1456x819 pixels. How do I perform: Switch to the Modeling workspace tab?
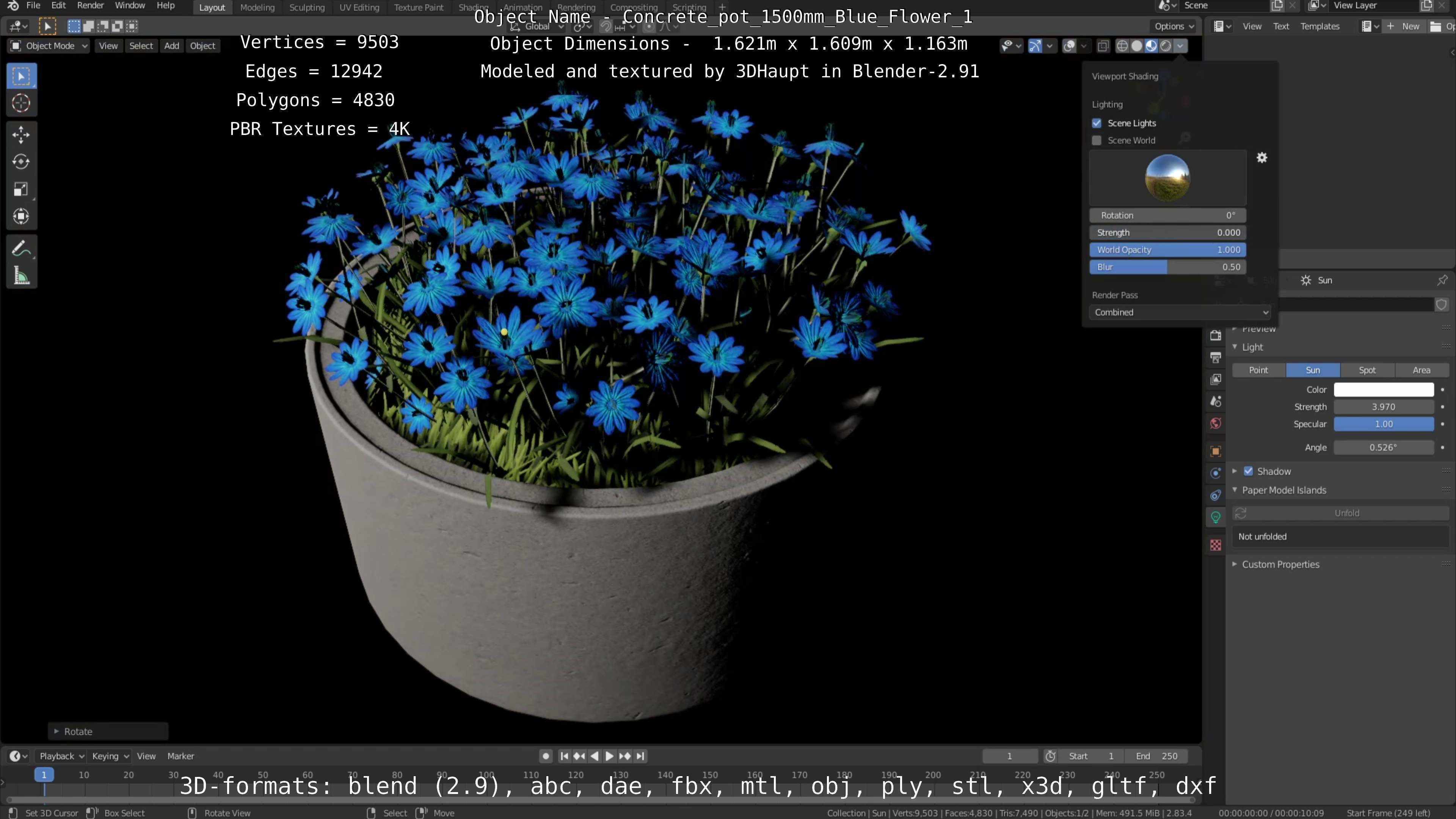257,7
